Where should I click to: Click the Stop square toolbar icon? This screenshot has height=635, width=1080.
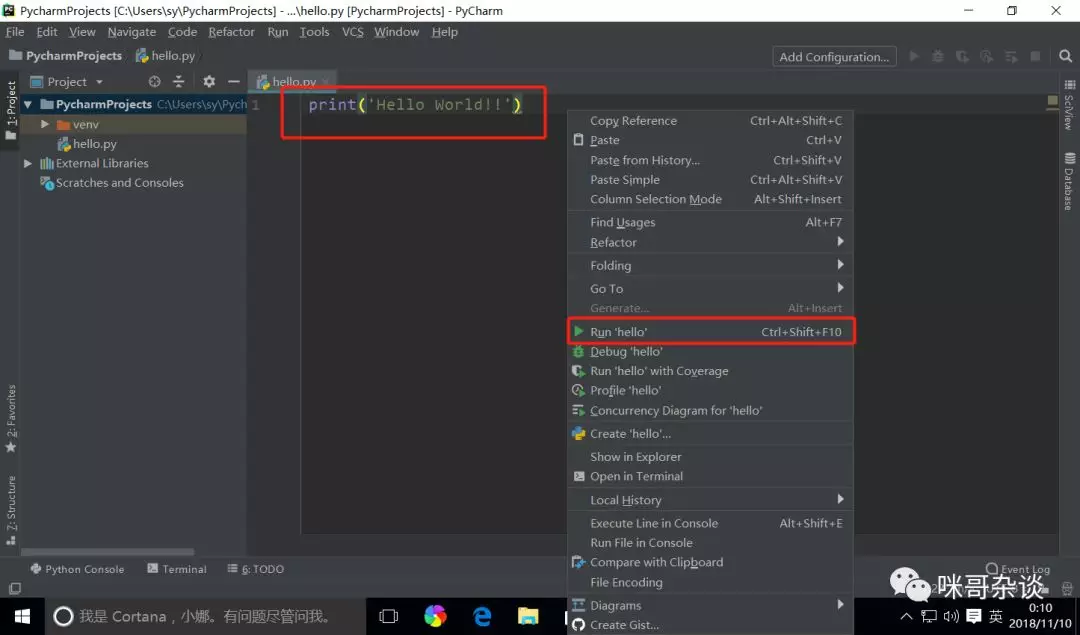coord(1035,56)
